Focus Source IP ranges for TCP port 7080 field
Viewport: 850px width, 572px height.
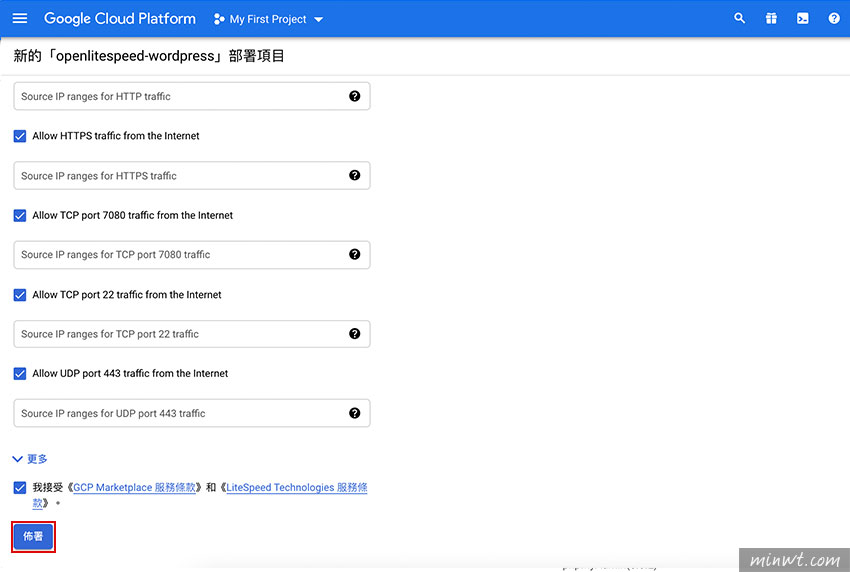pyautogui.click(x=192, y=254)
